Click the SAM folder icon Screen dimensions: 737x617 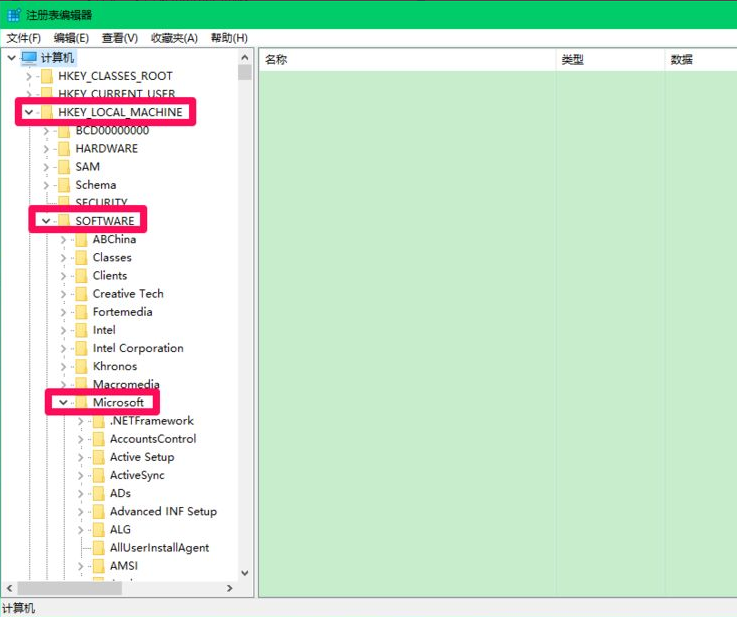point(64,167)
